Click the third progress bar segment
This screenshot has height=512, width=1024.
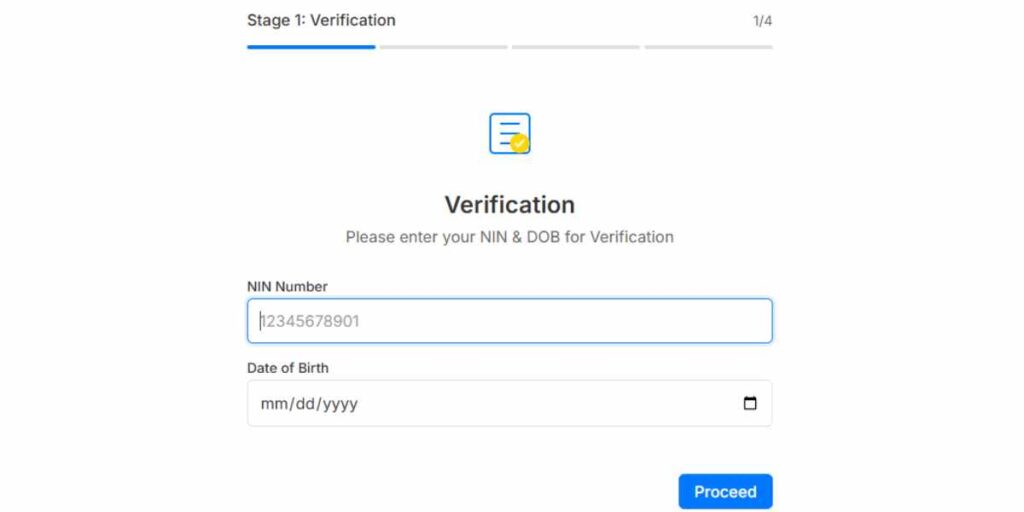(576, 47)
